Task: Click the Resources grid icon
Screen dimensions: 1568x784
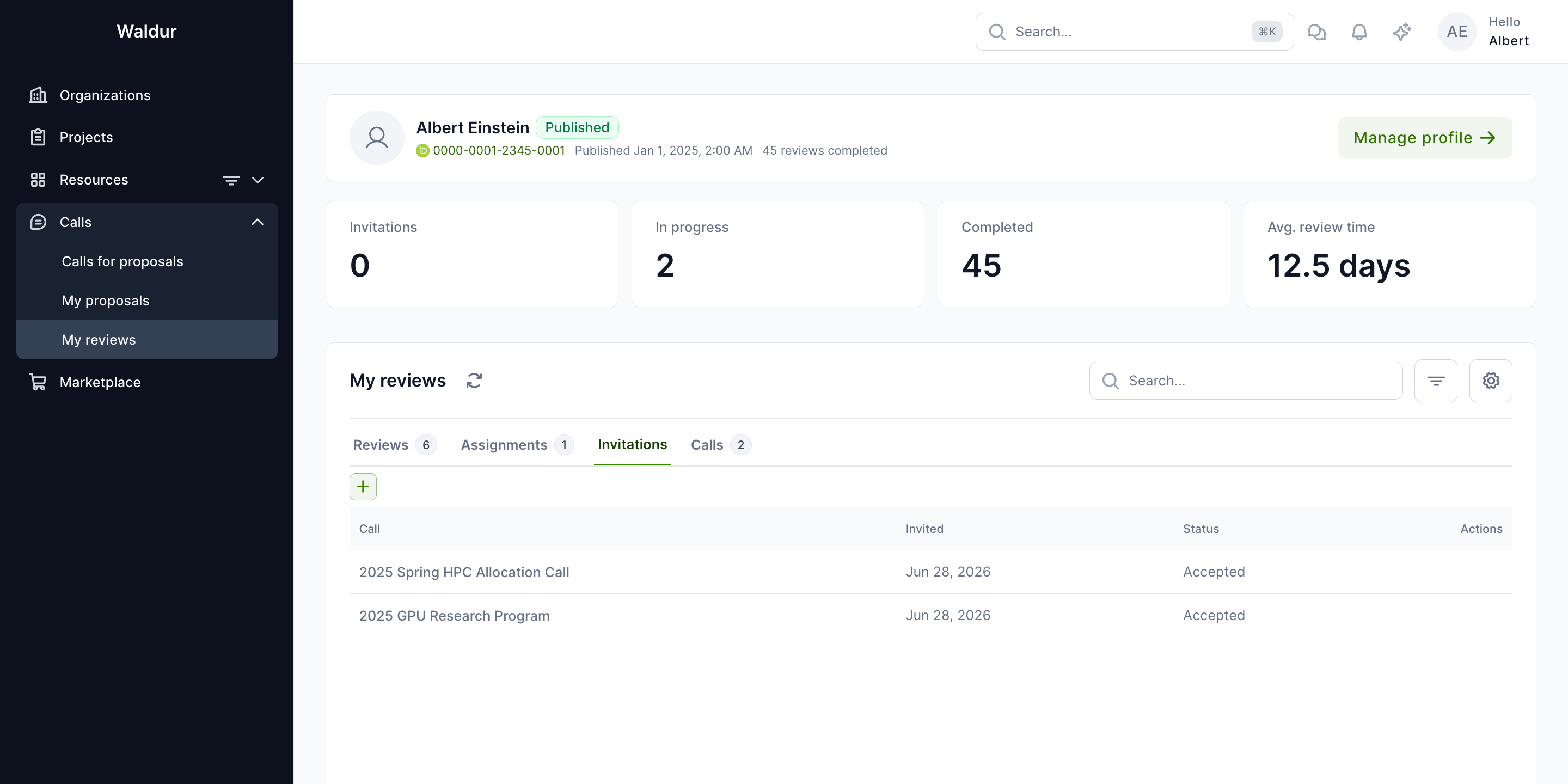Action: pyautogui.click(x=38, y=180)
